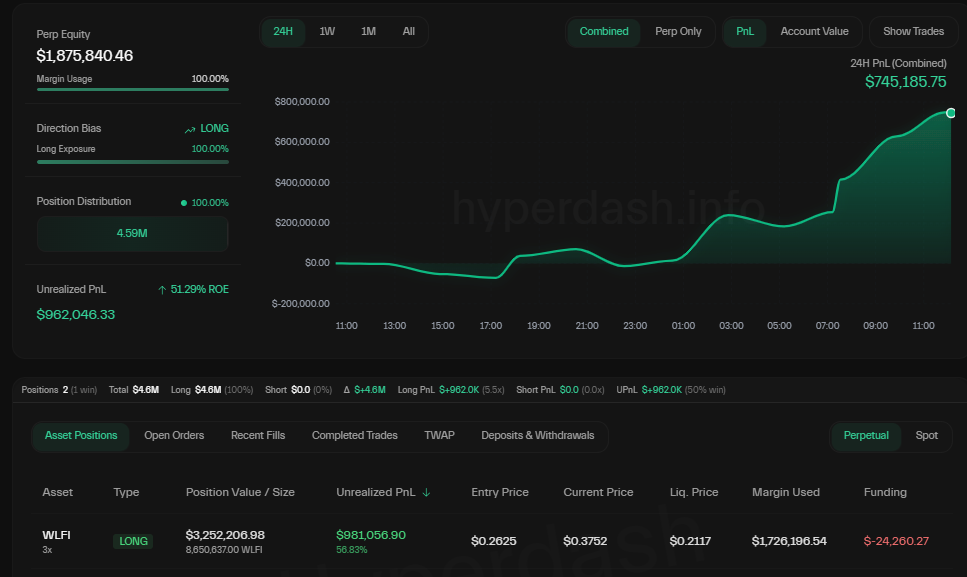Image resolution: width=967 pixels, height=577 pixels.
Task: Click the green LONG badge for WLFI
Action: 133,541
